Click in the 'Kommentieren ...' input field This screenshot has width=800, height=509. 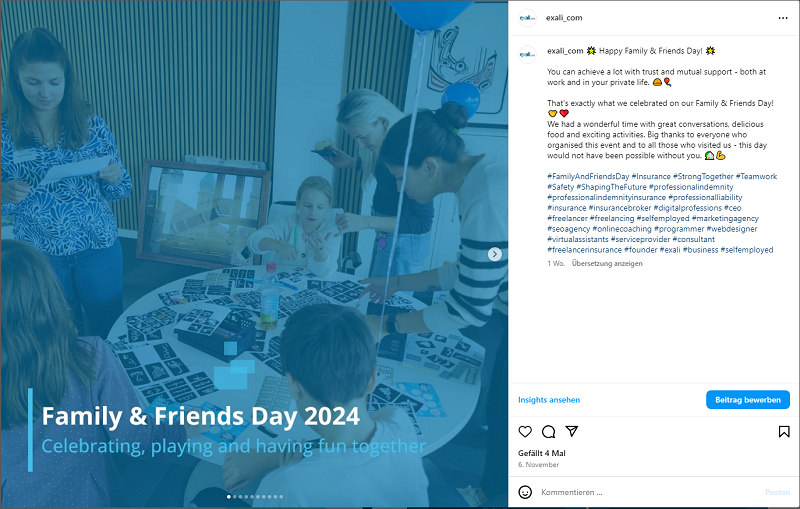pyautogui.click(x=640, y=492)
